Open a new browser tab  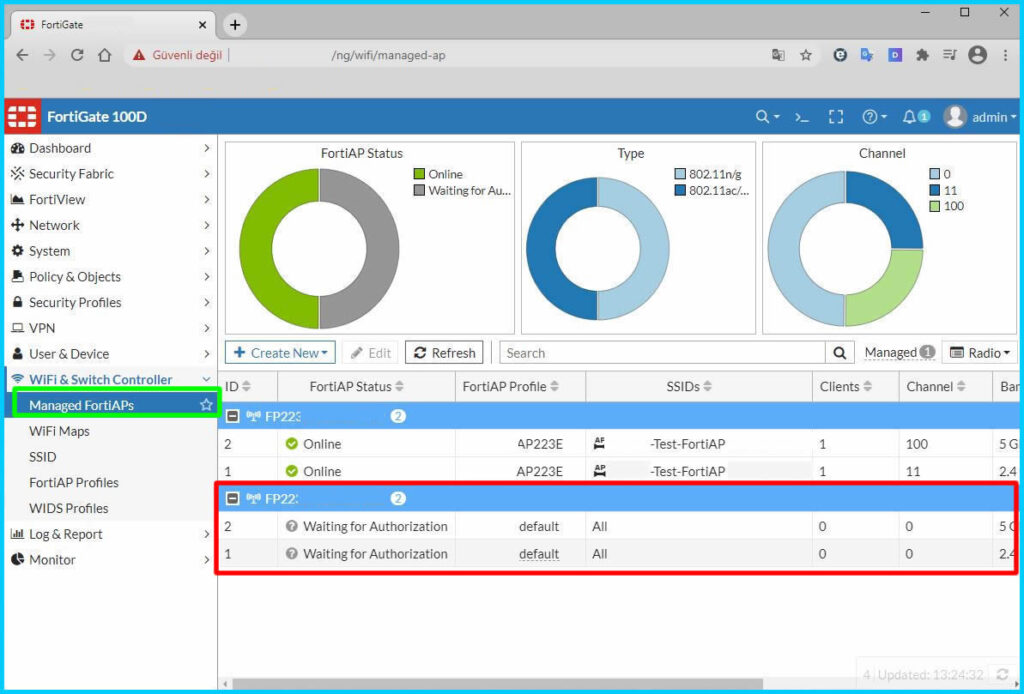235,25
